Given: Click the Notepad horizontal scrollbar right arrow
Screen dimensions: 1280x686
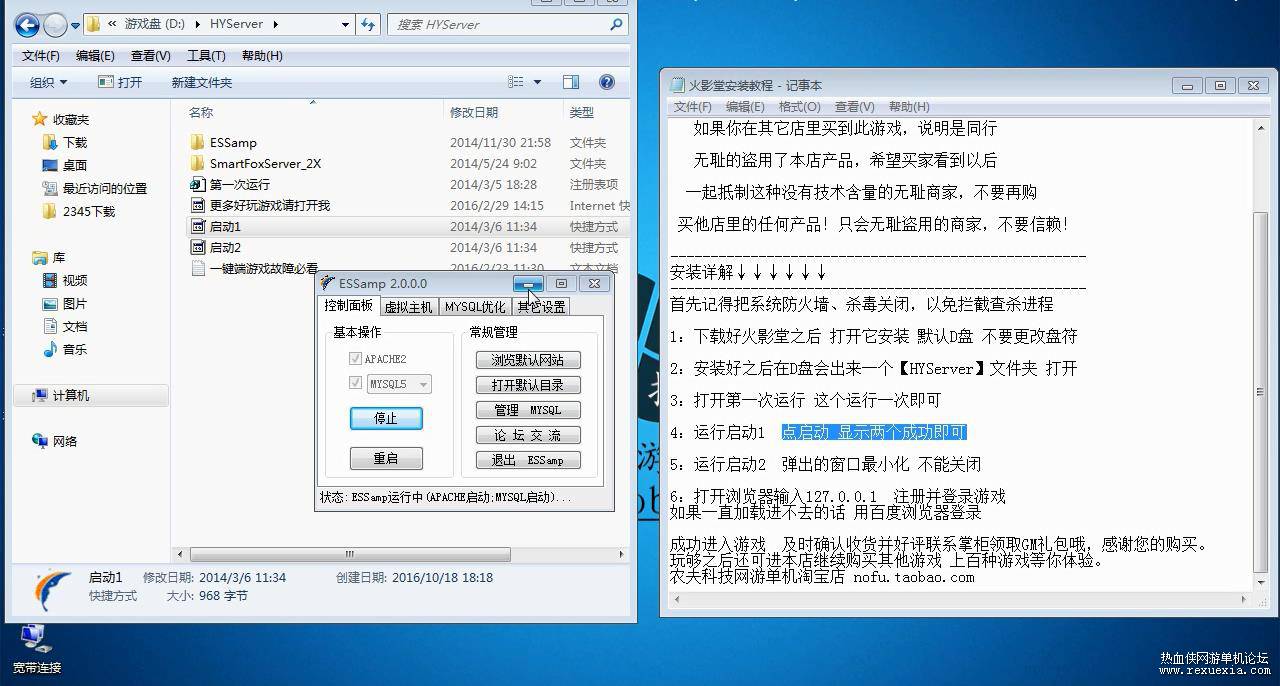Looking at the screenshot, I should [x=1244, y=599].
